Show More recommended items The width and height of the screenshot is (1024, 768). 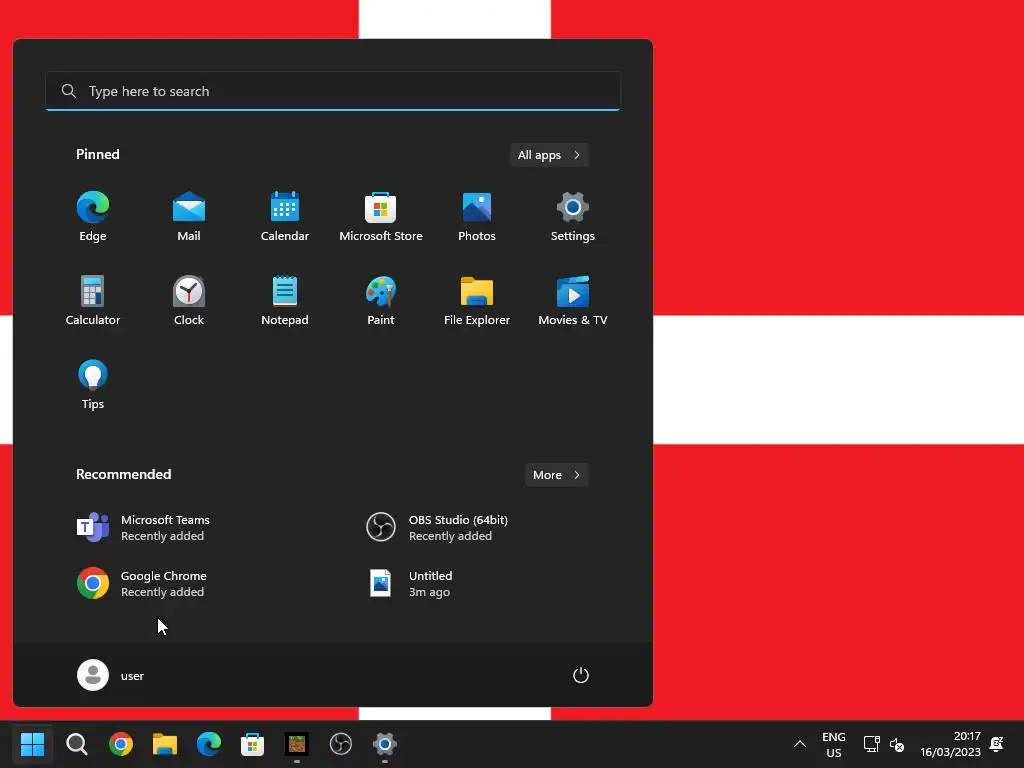[556, 475]
